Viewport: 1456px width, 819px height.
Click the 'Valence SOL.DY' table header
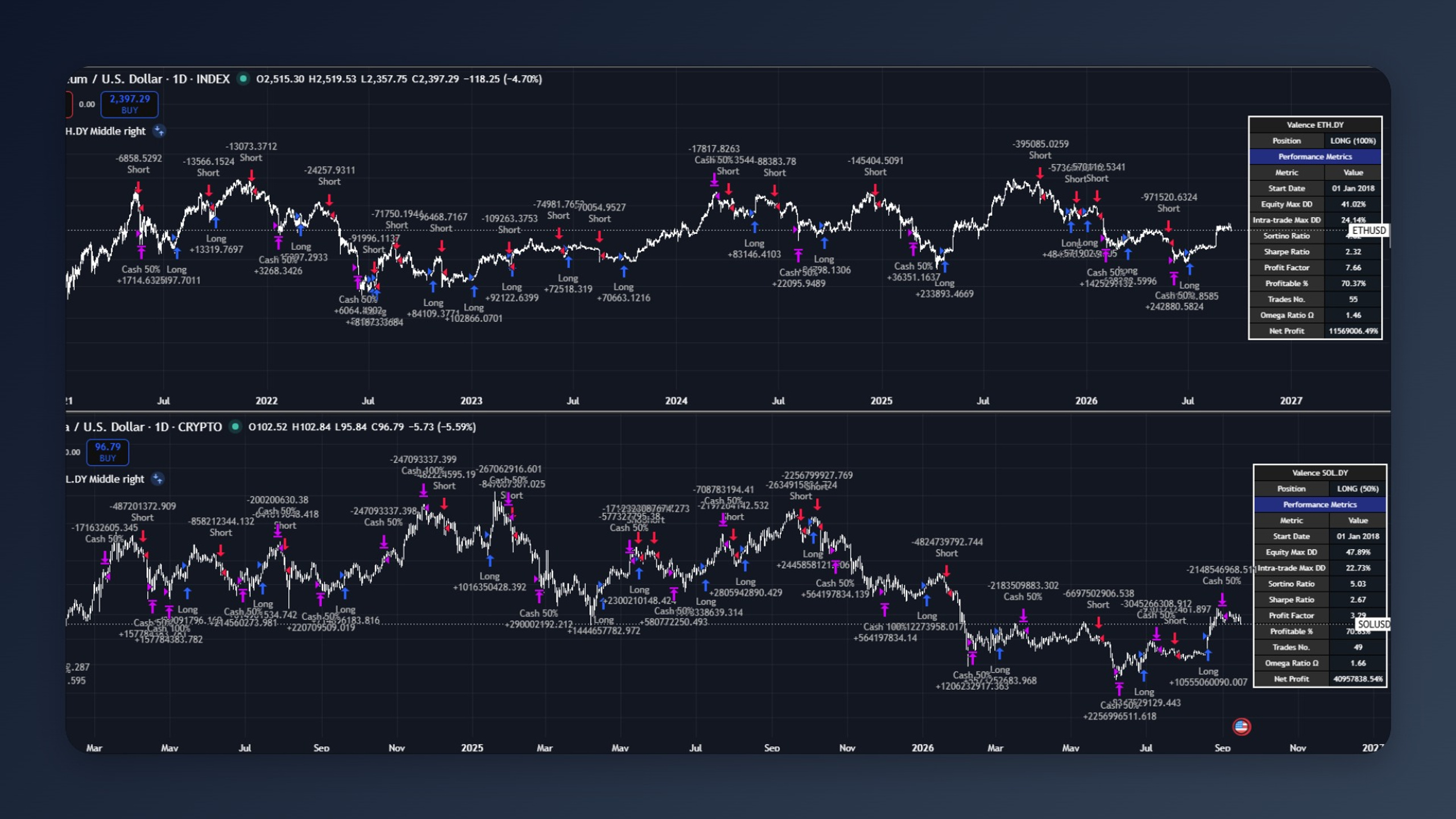1319,473
